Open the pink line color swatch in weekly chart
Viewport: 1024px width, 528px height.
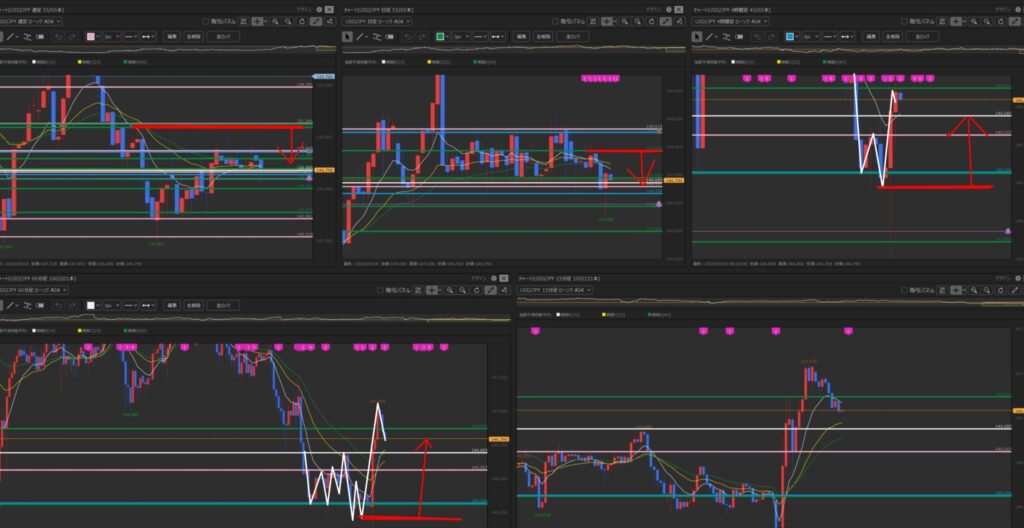tap(91, 37)
